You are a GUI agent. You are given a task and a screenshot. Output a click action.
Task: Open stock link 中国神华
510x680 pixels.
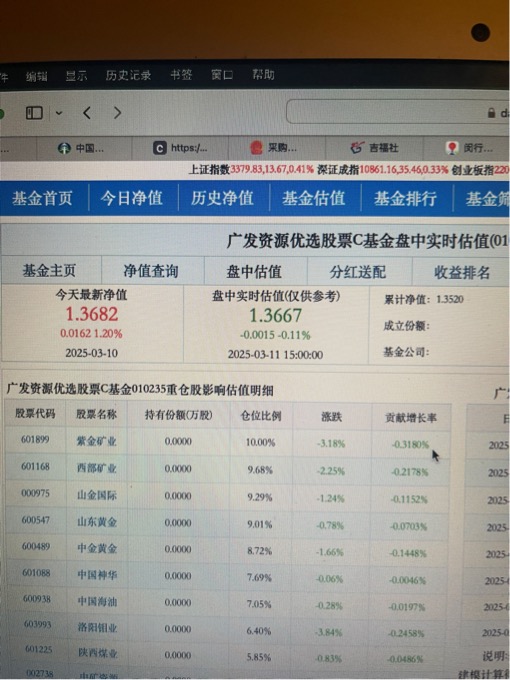tap(97, 575)
